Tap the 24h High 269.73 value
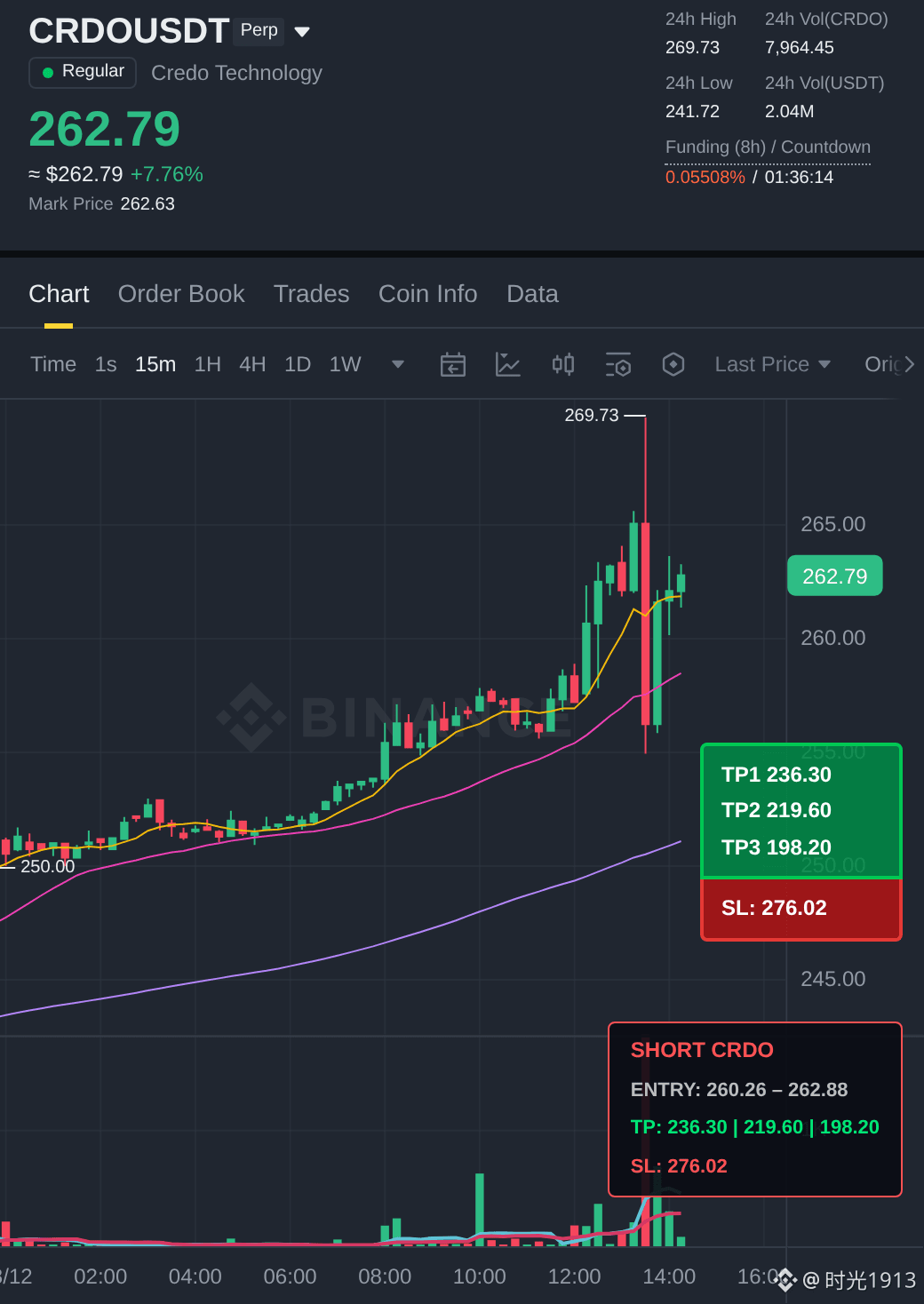This screenshot has height=1304, width=924. tap(692, 47)
